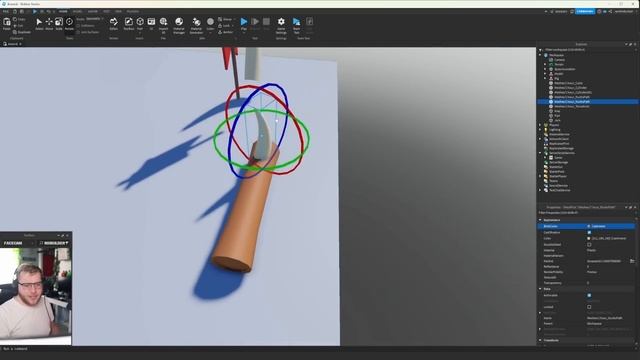Switch to the Avatar ribbon tab

[x=93, y=11]
